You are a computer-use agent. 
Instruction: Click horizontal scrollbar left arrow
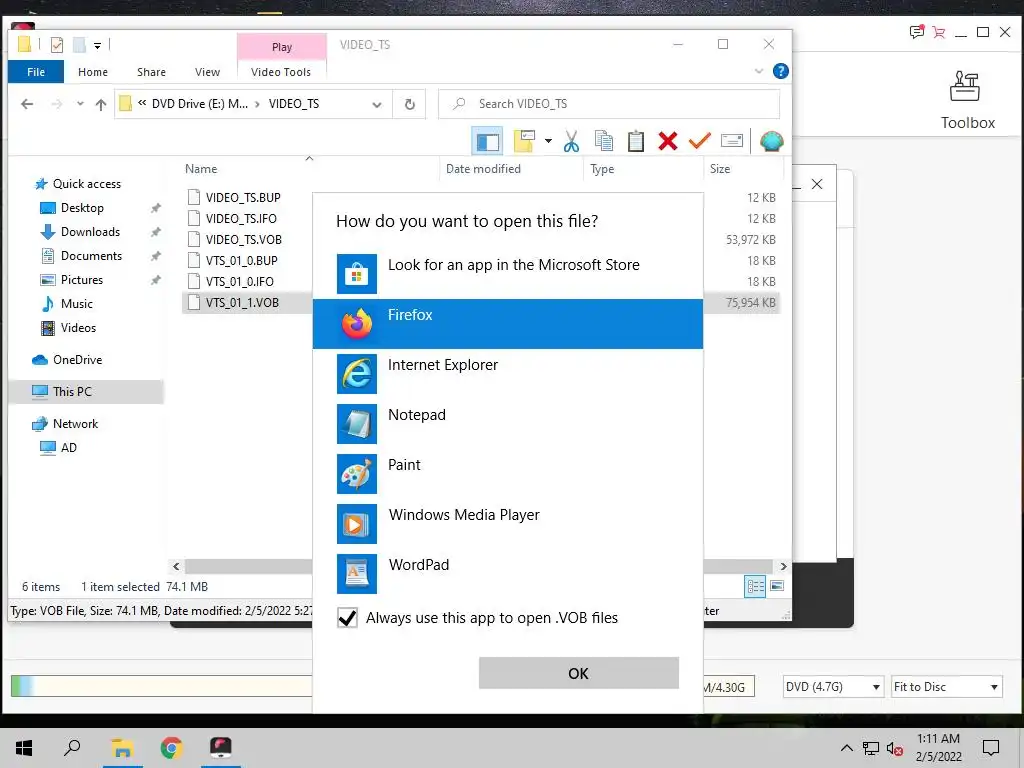(x=176, y=566)
